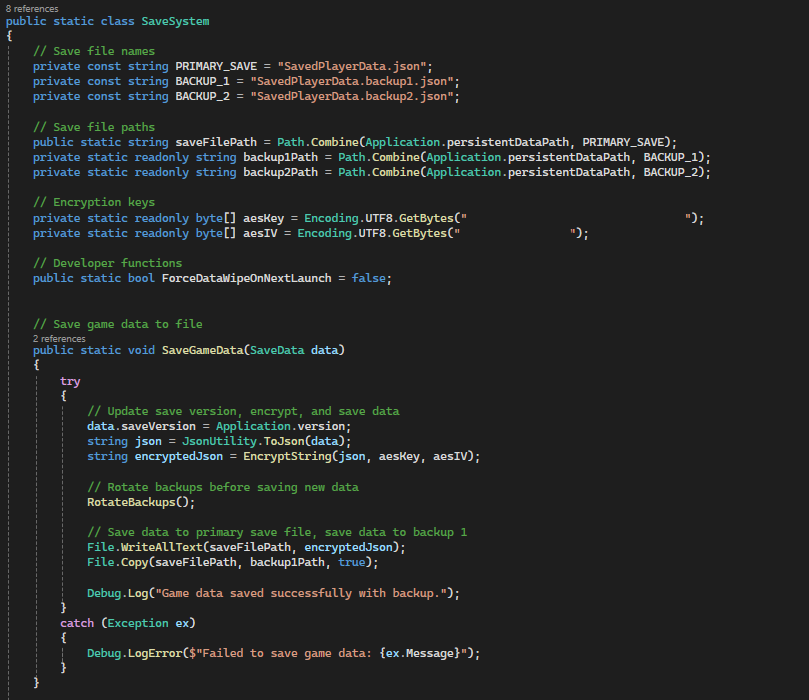Image resolution: width=809 pixels, height=700 pixels.
Task: Click the SaveData parameter type
Action: pyautogui.click(x=277, y=350)
